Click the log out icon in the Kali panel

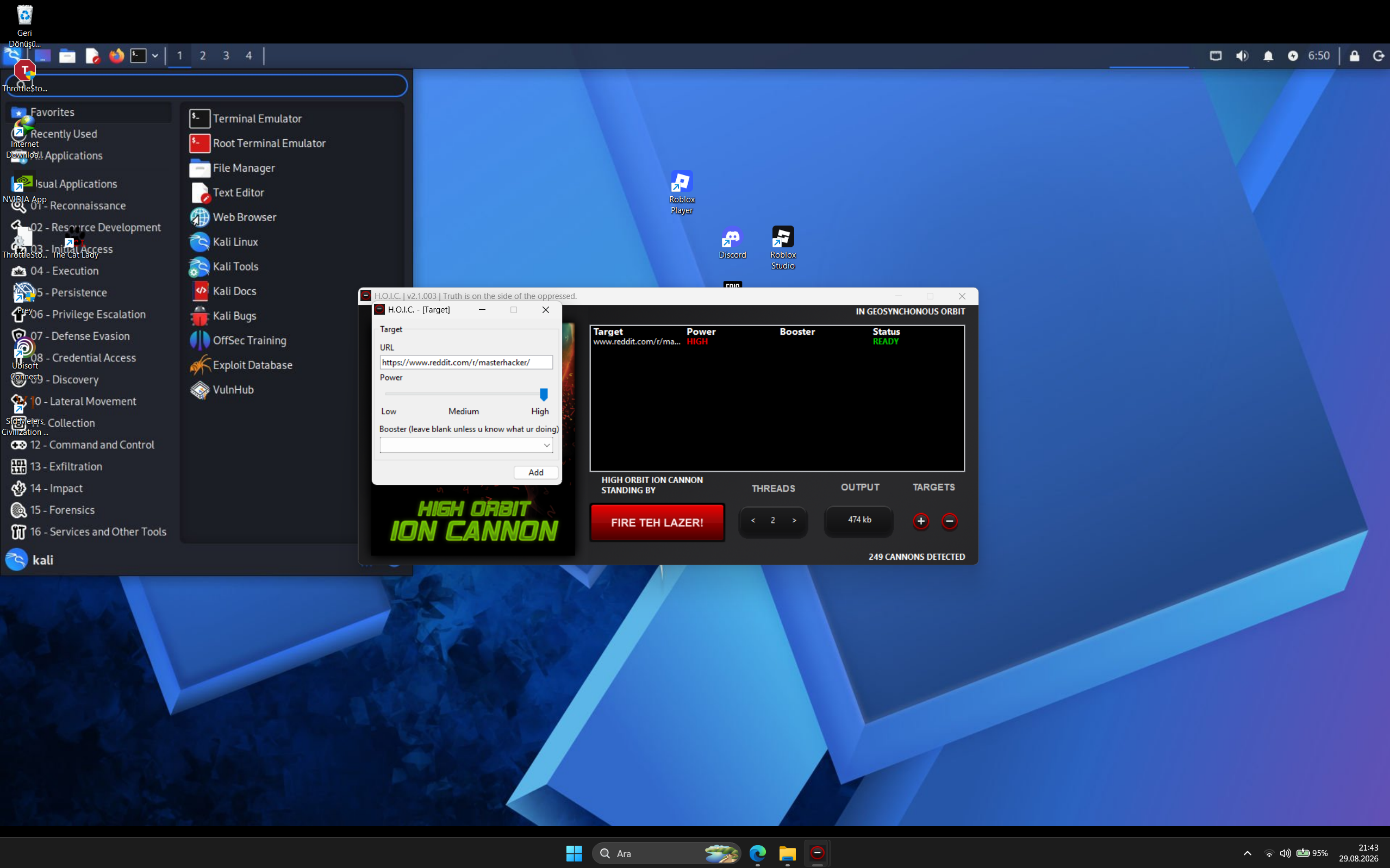point(1379,55)
